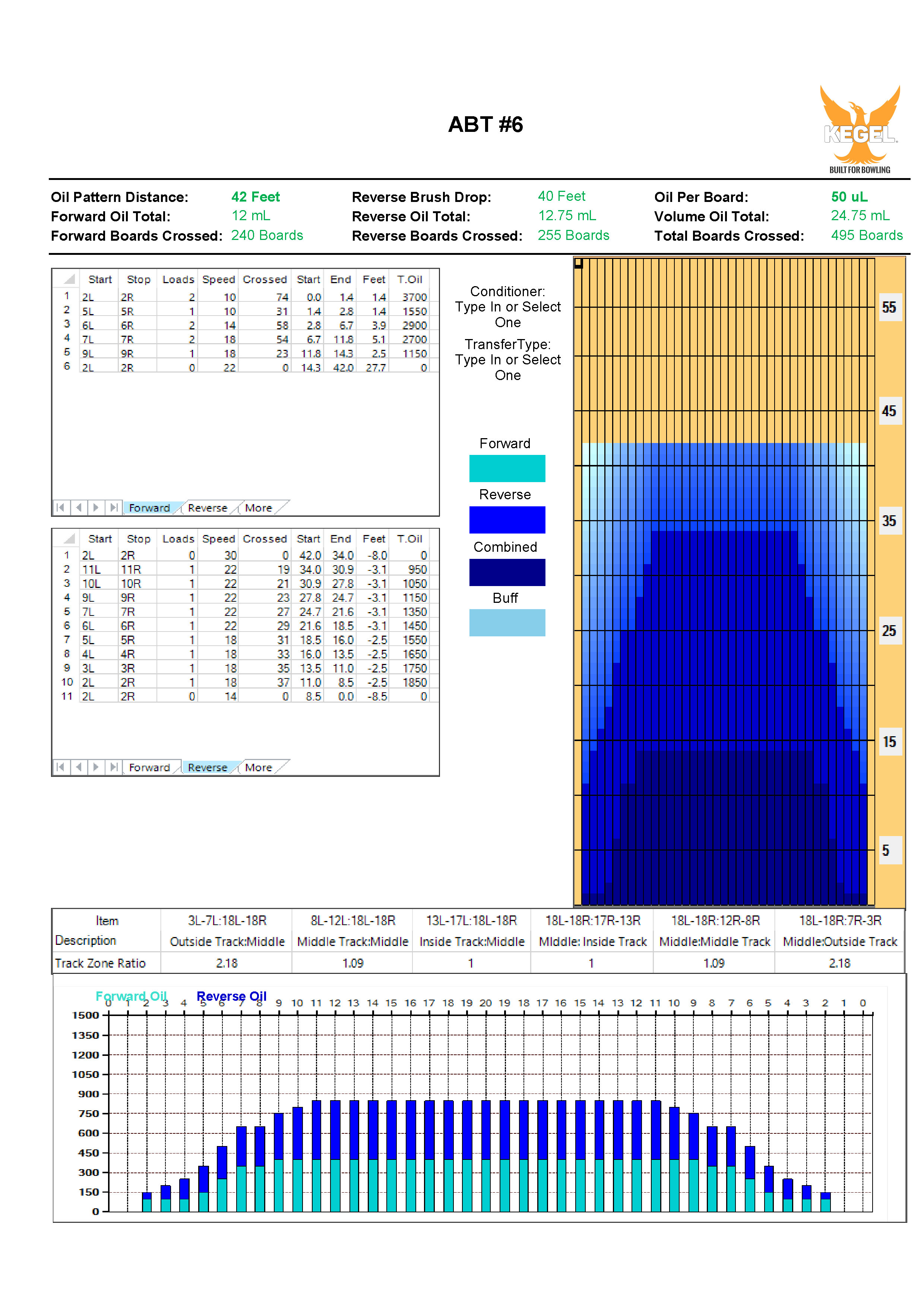
Task: Click last-sheet arrow in lower table navigator
Action: pyautogui.click(x=114, y=767)
